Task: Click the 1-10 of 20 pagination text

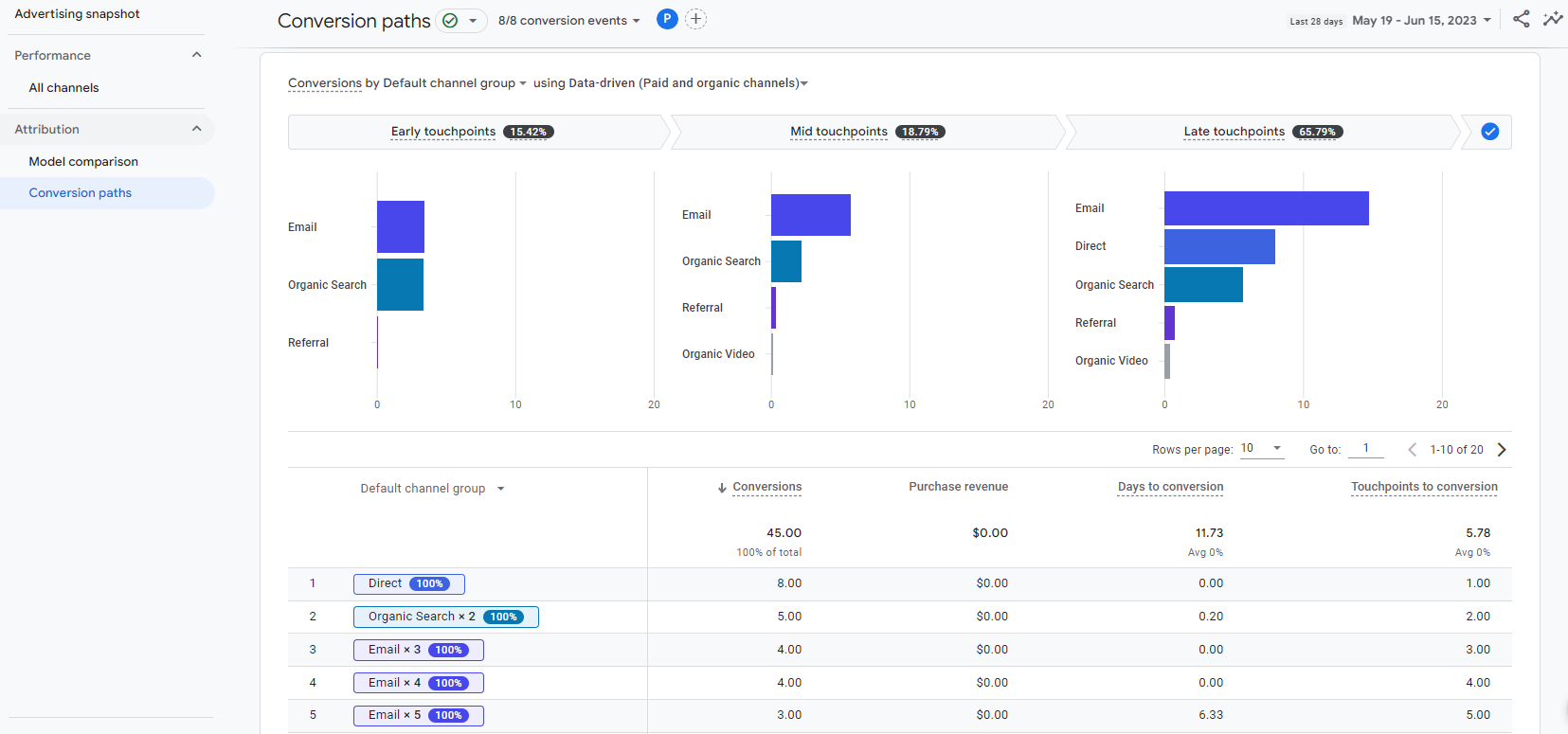Action: click(1457, 450)
